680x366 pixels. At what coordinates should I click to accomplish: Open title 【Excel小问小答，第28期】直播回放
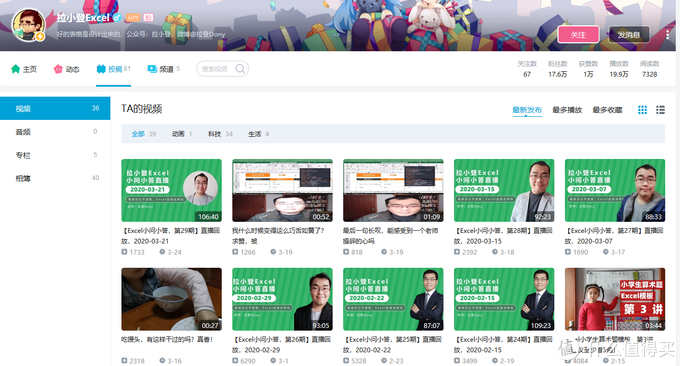tap(503, 236)
